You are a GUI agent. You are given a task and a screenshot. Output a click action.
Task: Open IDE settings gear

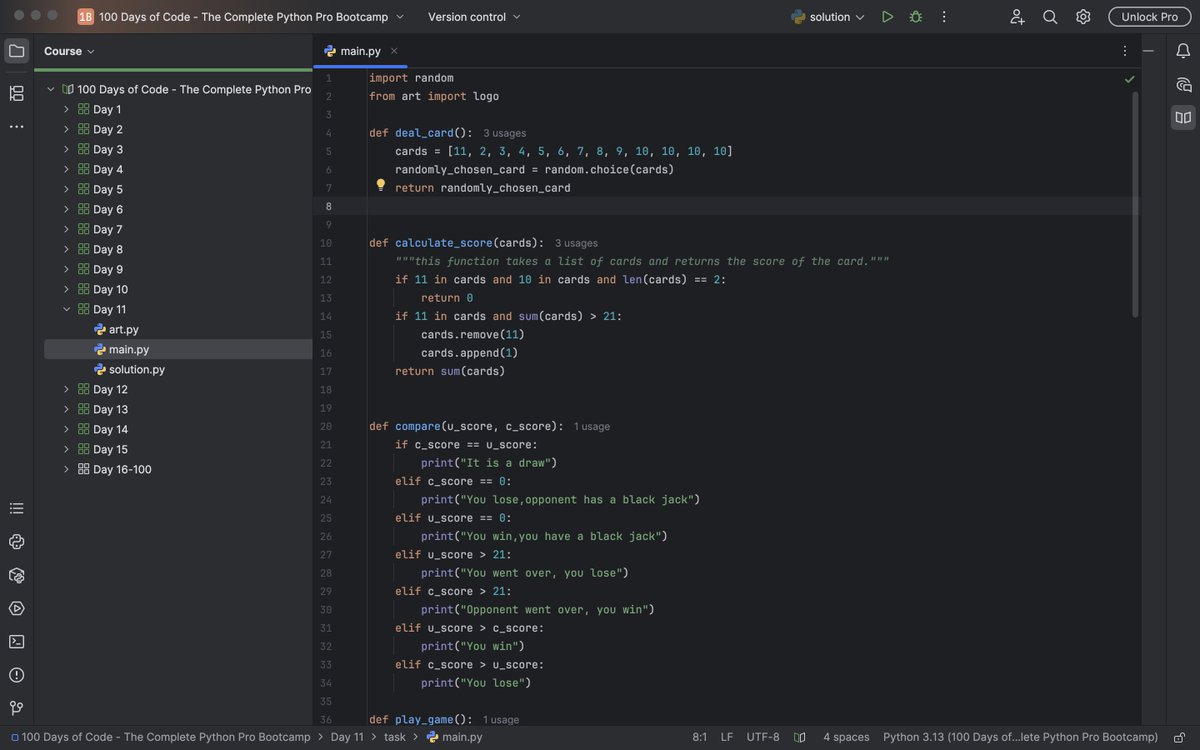click(1083, 17)
